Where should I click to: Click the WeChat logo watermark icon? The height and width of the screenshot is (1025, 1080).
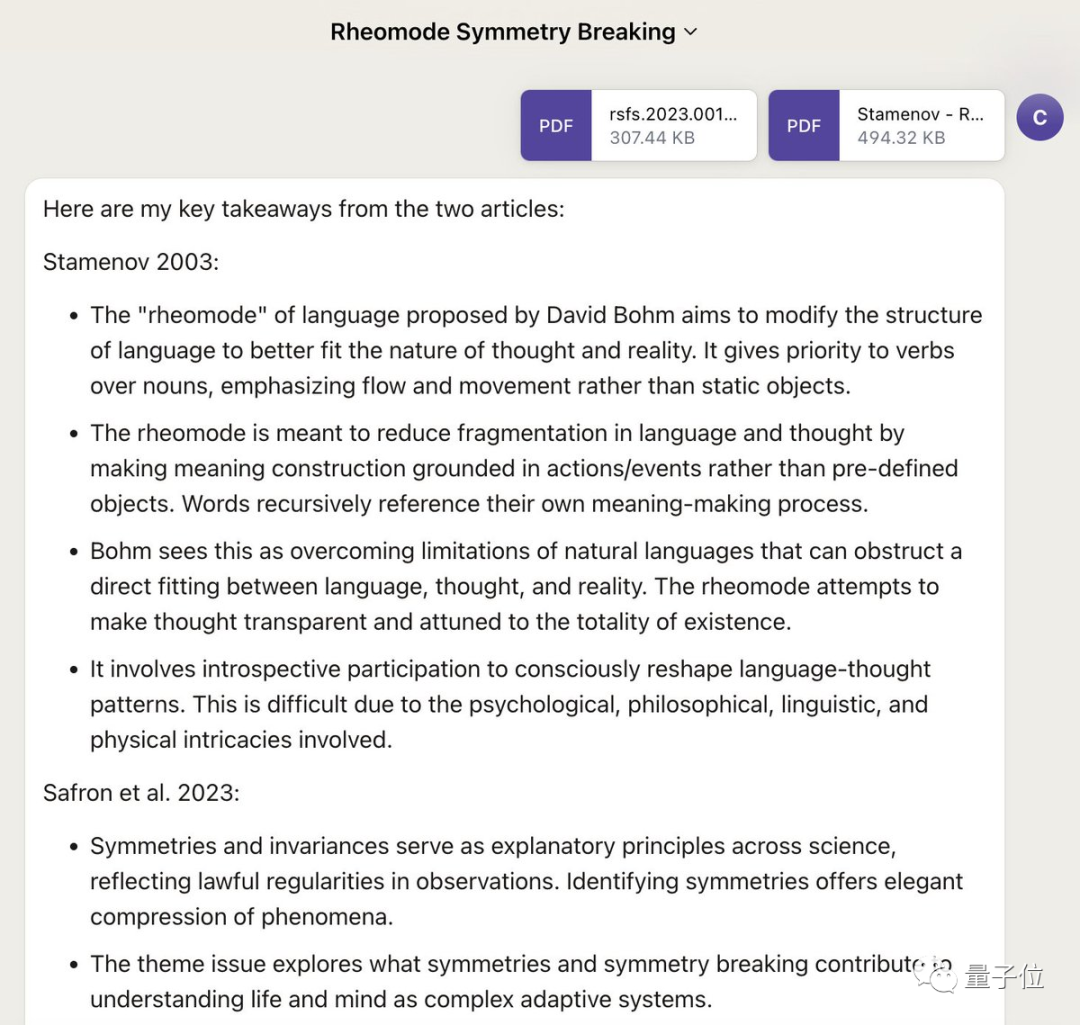(x=941, y=974)
